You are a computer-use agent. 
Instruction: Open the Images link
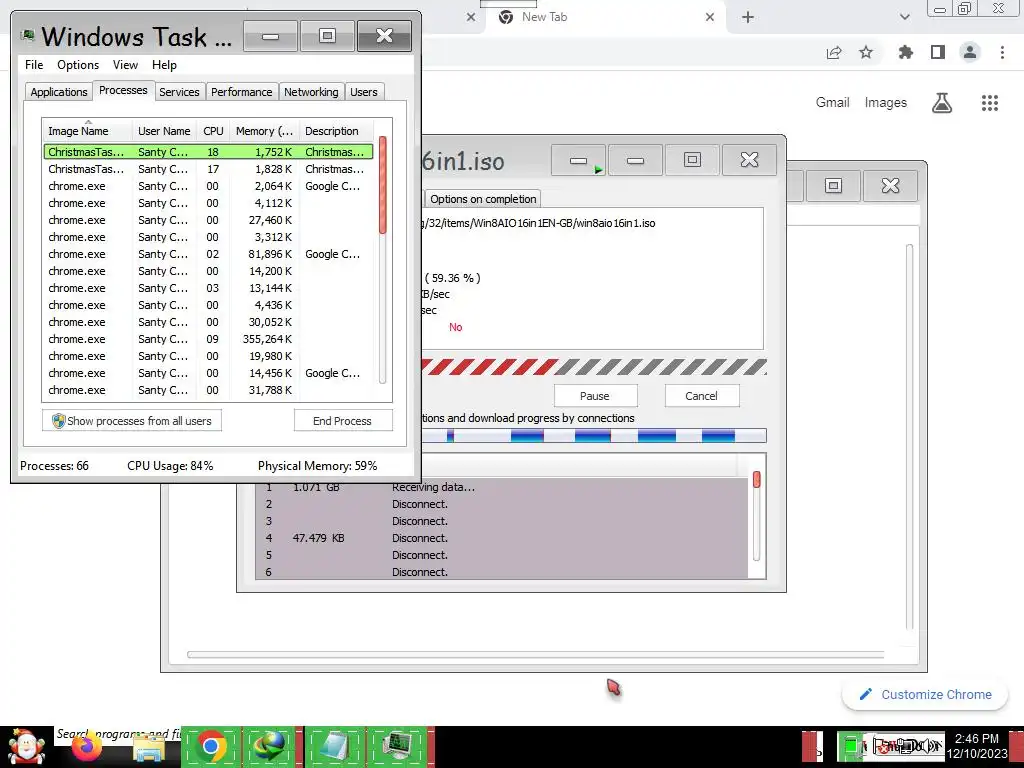coord(886,103)
